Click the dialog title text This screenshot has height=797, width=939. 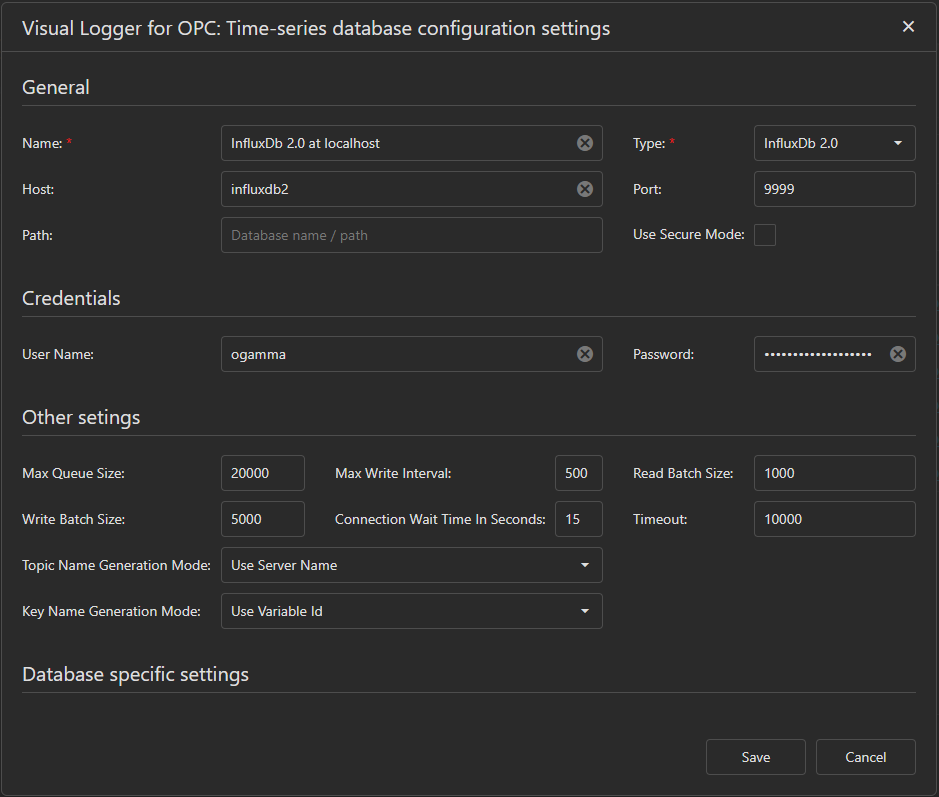coord(316,28)
